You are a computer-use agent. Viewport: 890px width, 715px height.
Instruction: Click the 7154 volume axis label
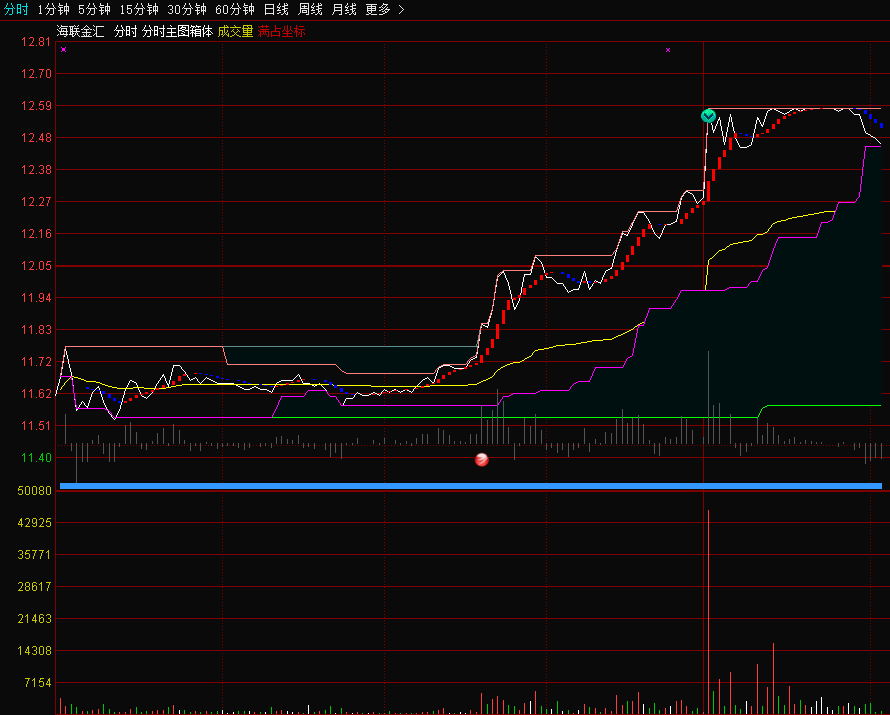coord(37,683)
